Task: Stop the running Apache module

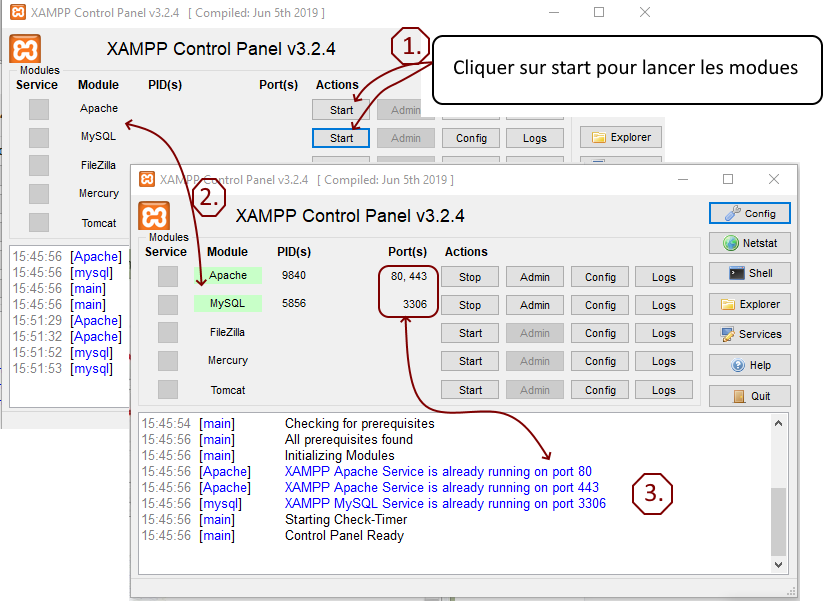Action: point(469,276)
